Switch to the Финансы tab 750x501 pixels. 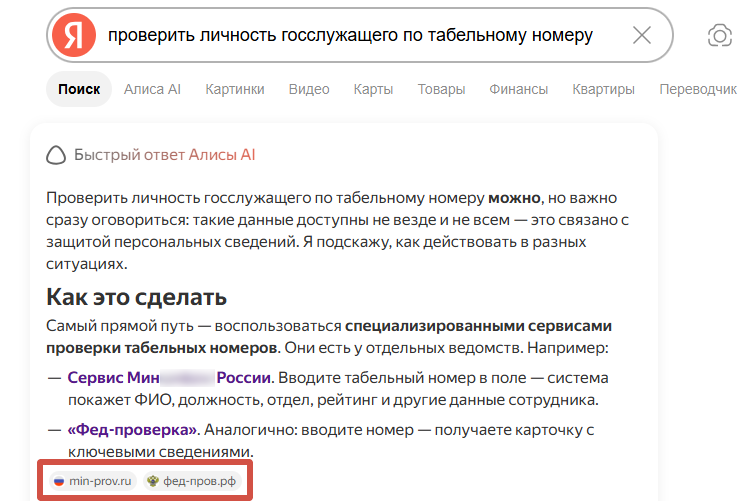pyautogui.click(x=518, y=89)
